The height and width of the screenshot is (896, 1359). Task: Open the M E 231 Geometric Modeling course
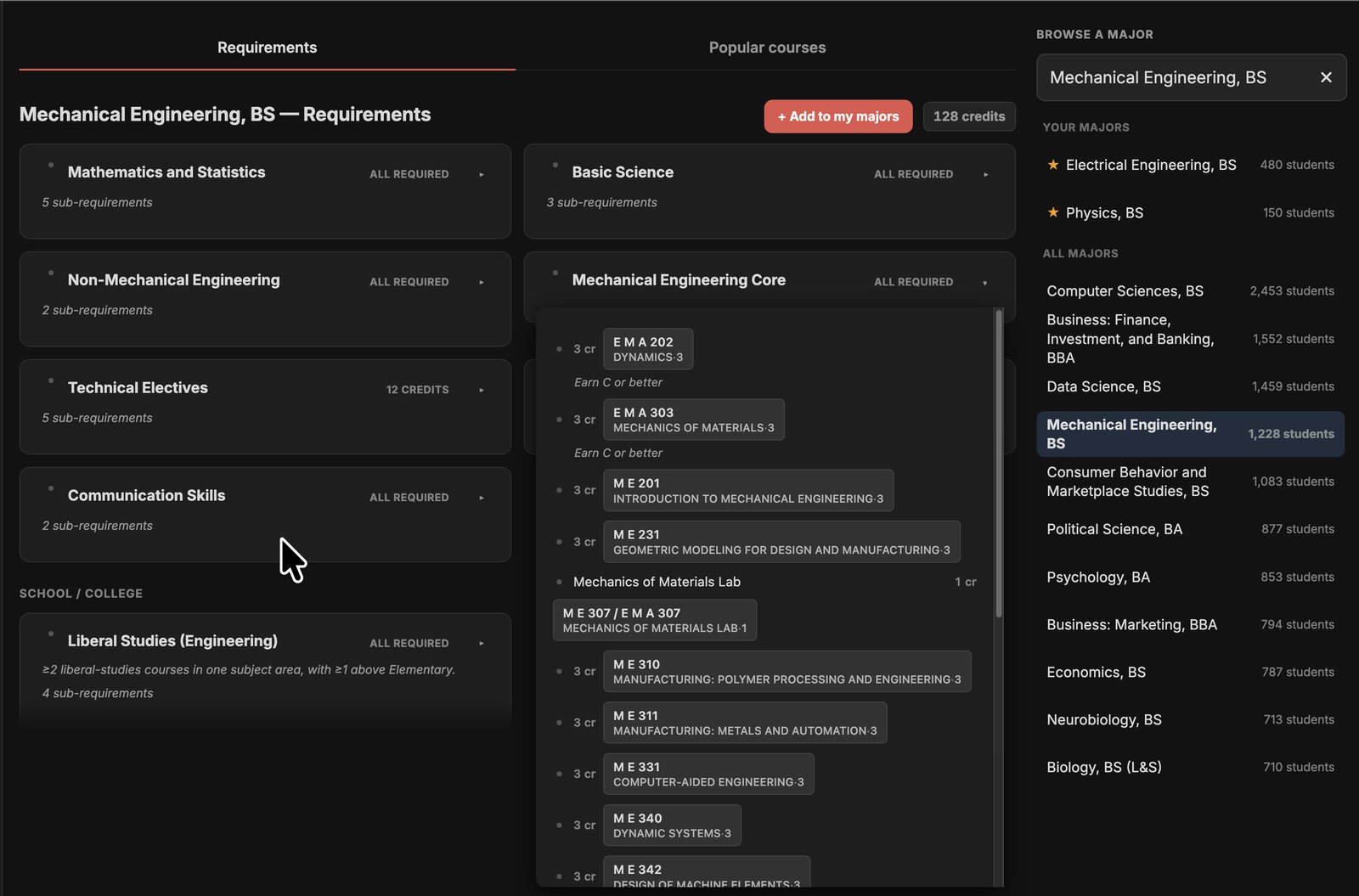point(781,542)
